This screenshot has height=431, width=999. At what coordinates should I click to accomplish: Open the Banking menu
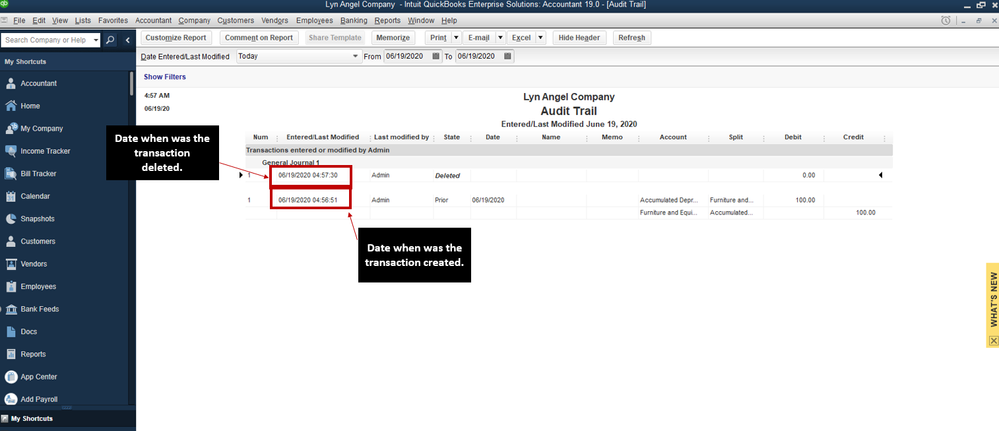(354, 21)
